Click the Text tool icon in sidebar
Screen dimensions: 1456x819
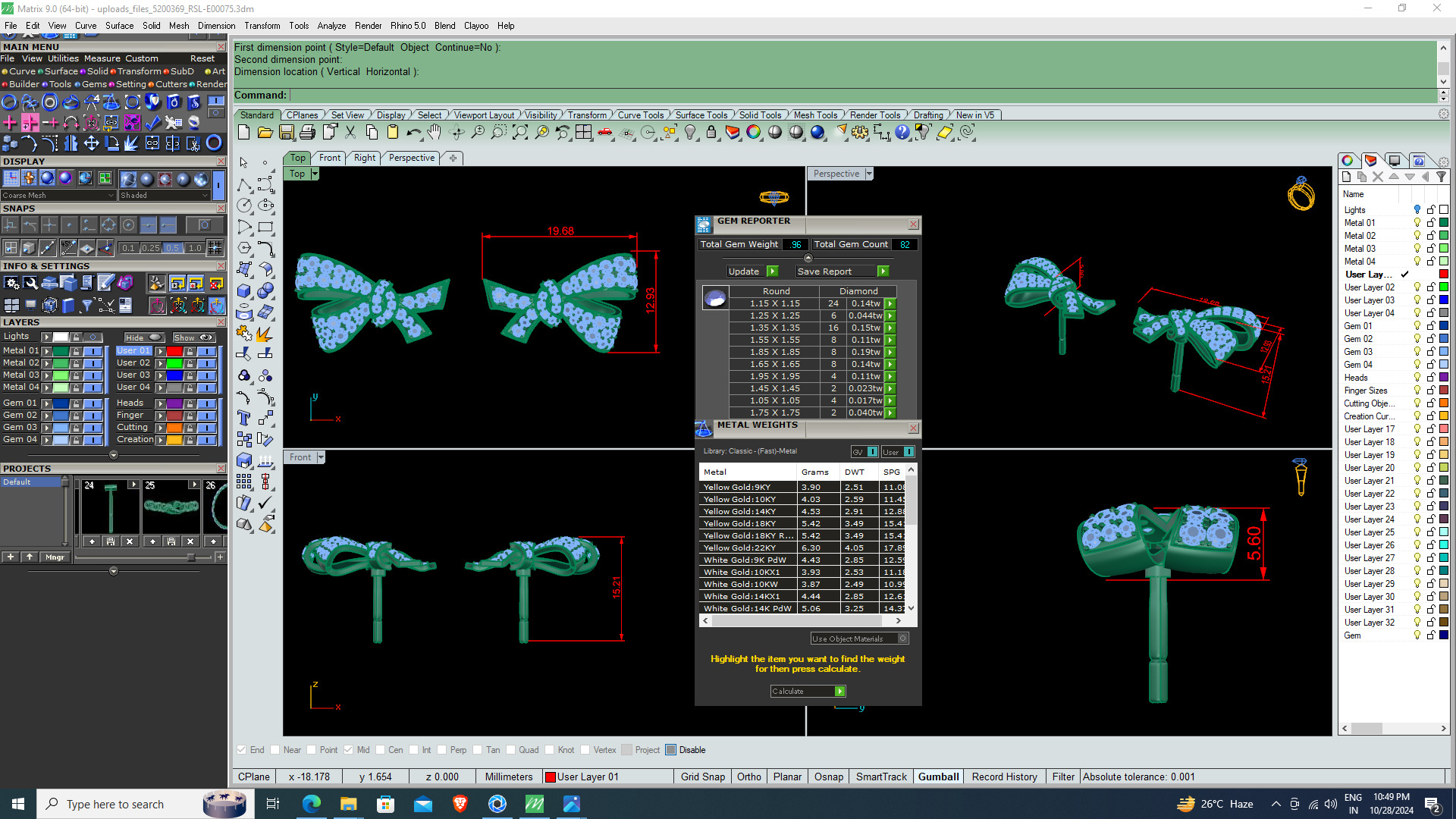click(243, 418)
